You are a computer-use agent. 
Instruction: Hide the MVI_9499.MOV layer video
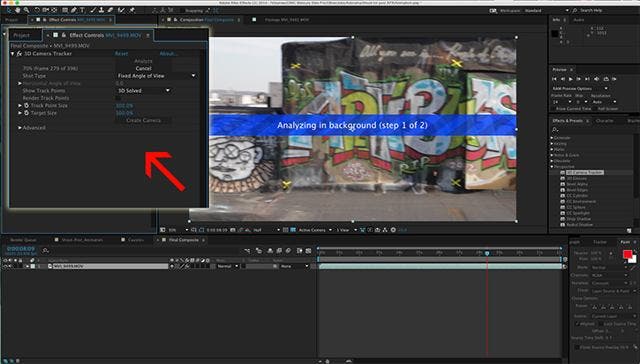coord(5,266)
